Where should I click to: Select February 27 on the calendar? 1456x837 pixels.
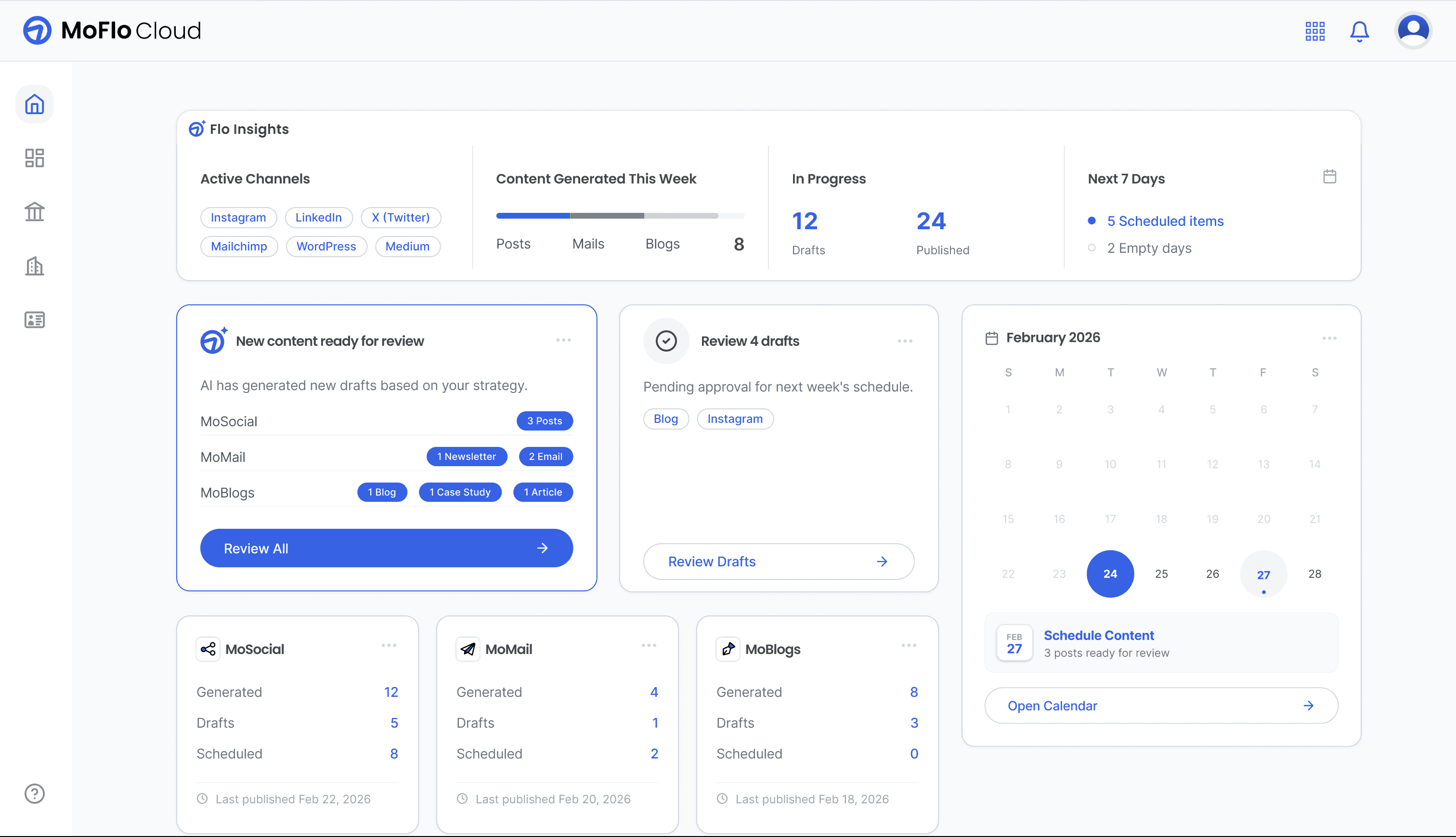(1263, 574)
